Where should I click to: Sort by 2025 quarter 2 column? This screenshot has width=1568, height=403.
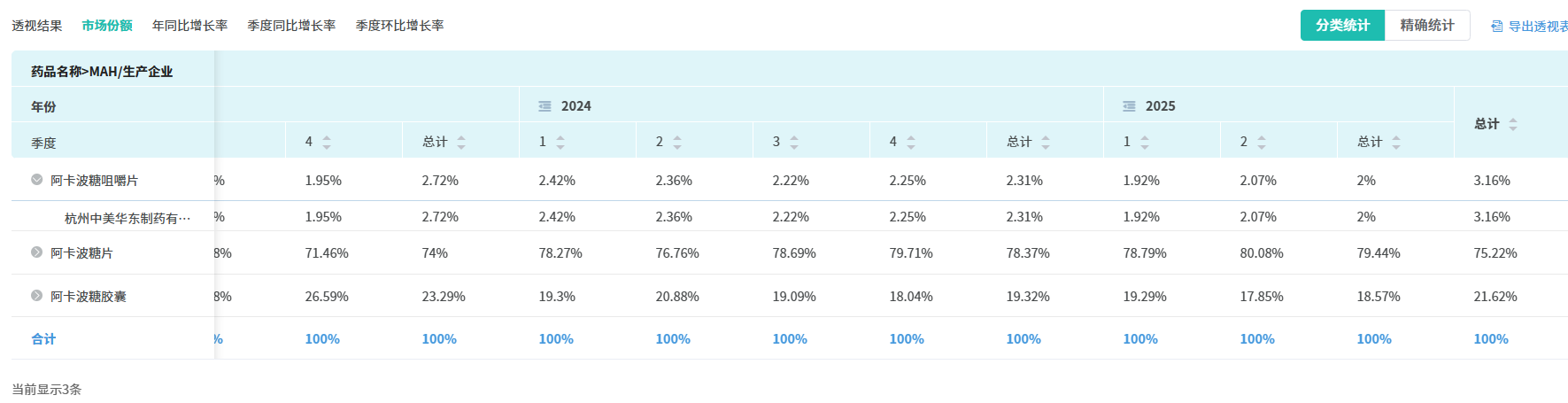click(1262, 142)
